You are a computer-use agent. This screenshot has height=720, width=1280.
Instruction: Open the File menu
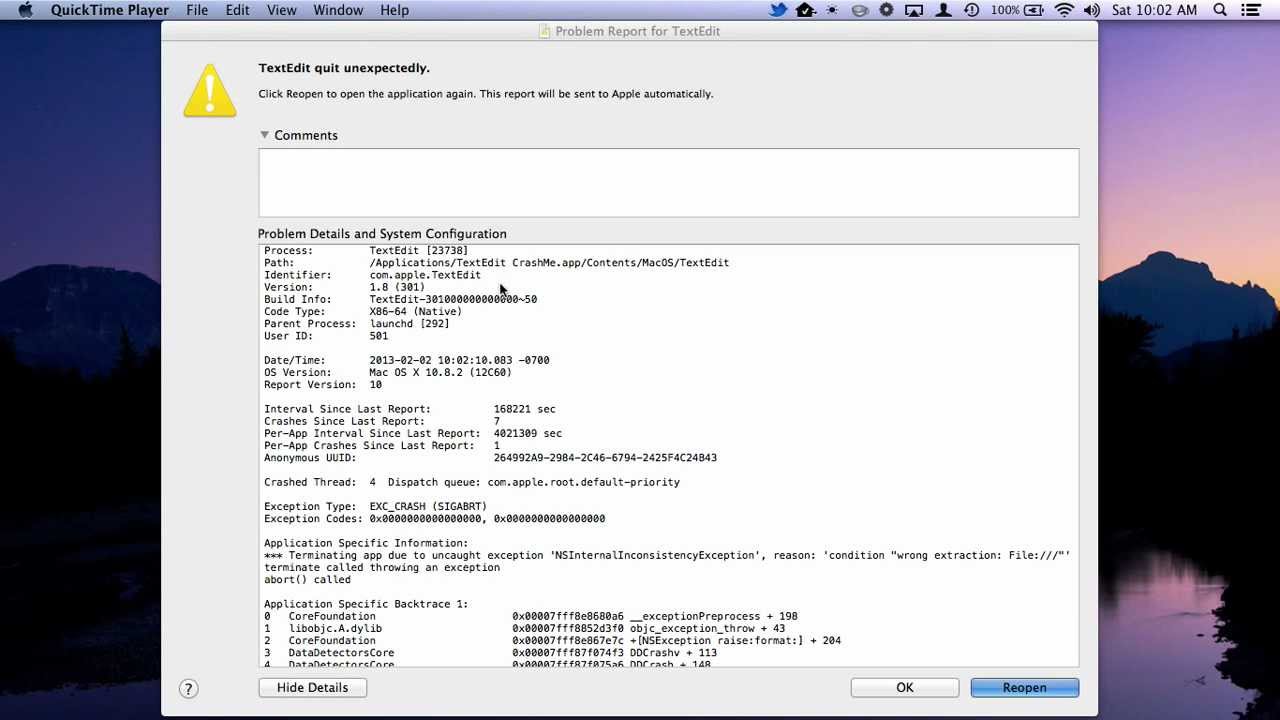click(197, 10)
